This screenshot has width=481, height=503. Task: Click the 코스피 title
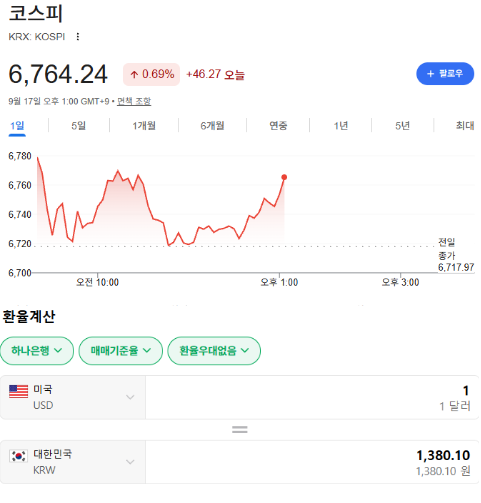[36, 14]
